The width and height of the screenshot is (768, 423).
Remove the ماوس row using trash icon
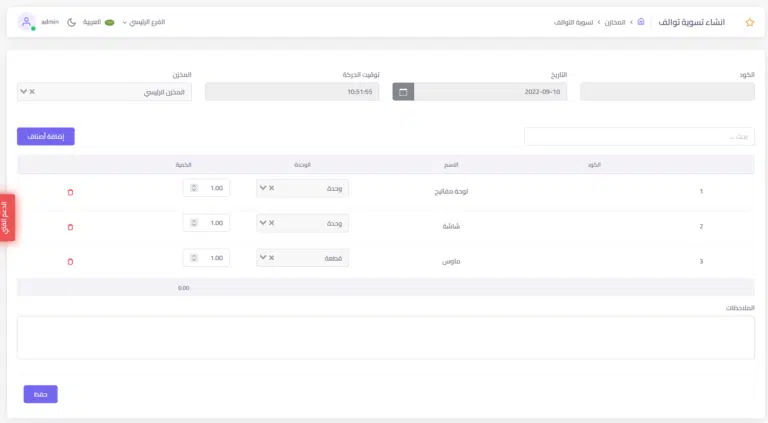70,262
